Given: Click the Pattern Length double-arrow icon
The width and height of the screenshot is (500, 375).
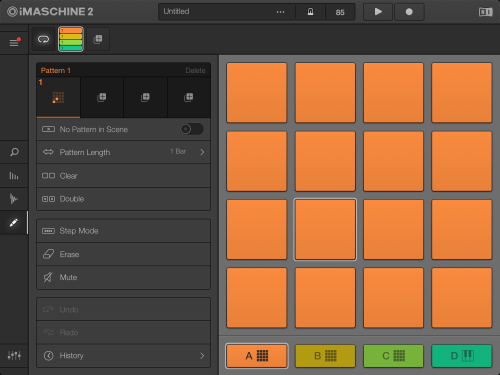Looking at the screenshot, I should coord(48,152).
